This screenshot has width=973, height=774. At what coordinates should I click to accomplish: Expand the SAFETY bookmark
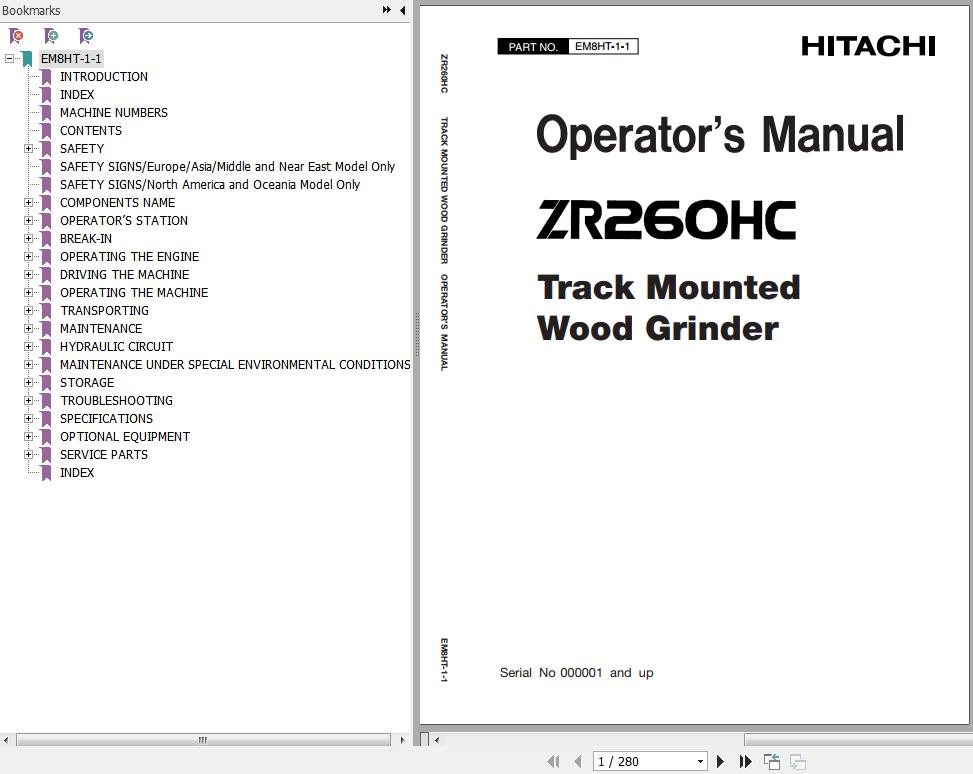click(x=28, y=148)
